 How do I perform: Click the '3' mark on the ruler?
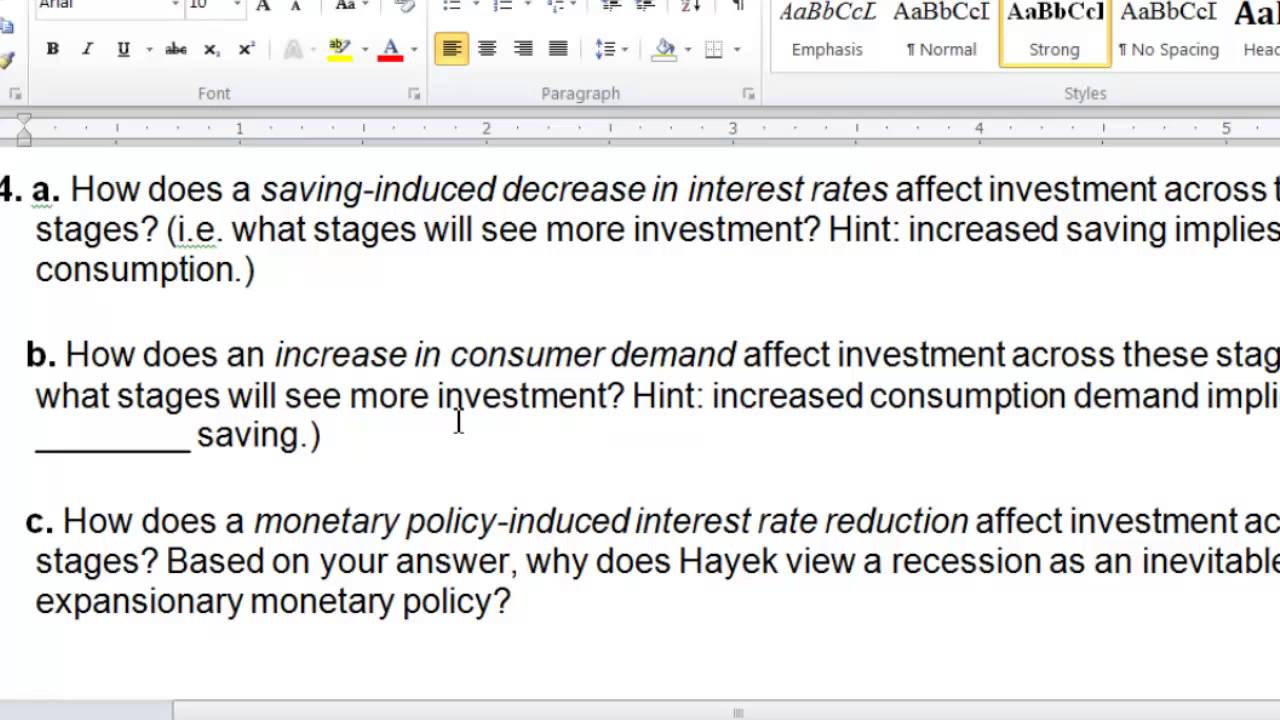(x=732, y=128)
